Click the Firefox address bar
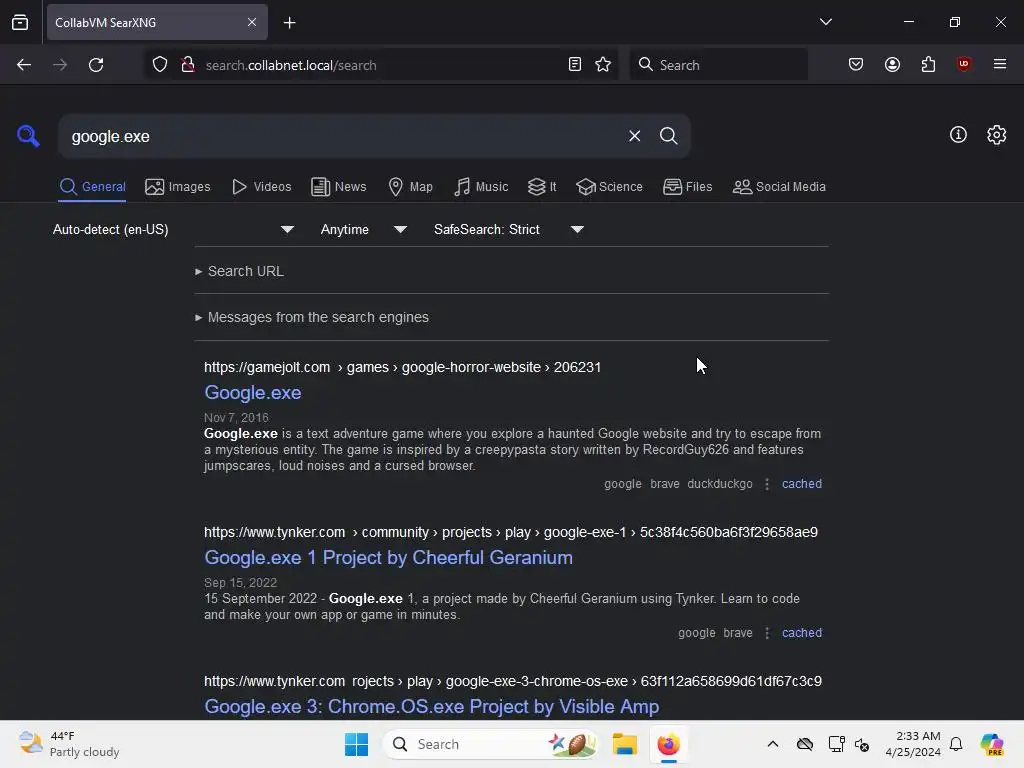Screen dimensions: 1024x768 (x=382, y=65)
